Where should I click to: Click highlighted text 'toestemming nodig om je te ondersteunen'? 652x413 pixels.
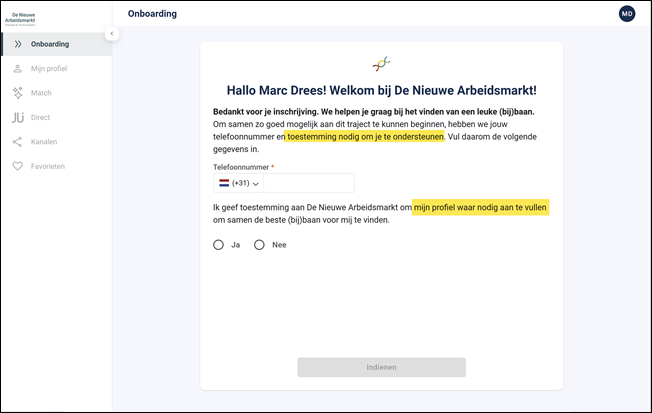(364, 136)
